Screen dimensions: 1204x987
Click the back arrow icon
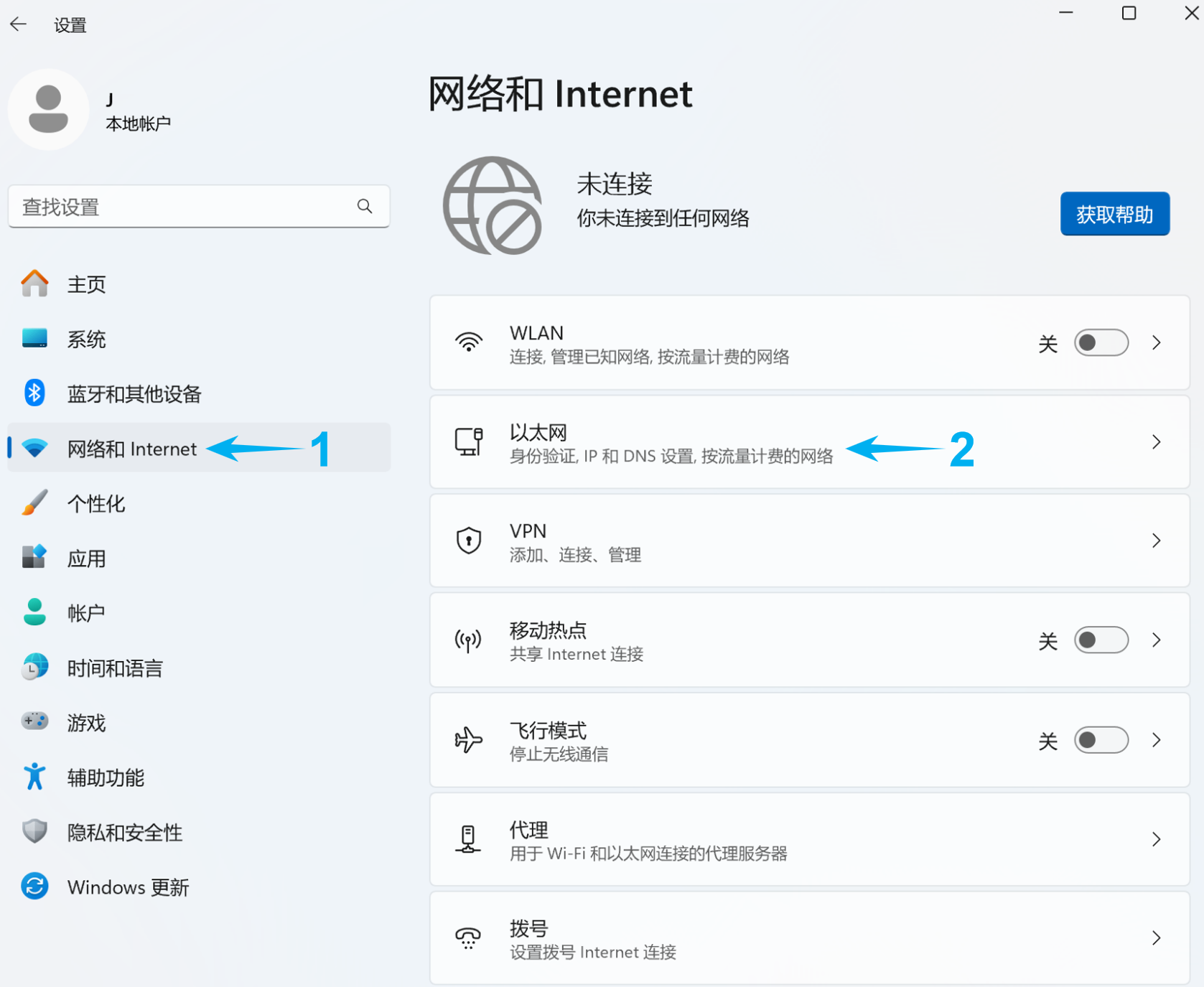19,24
